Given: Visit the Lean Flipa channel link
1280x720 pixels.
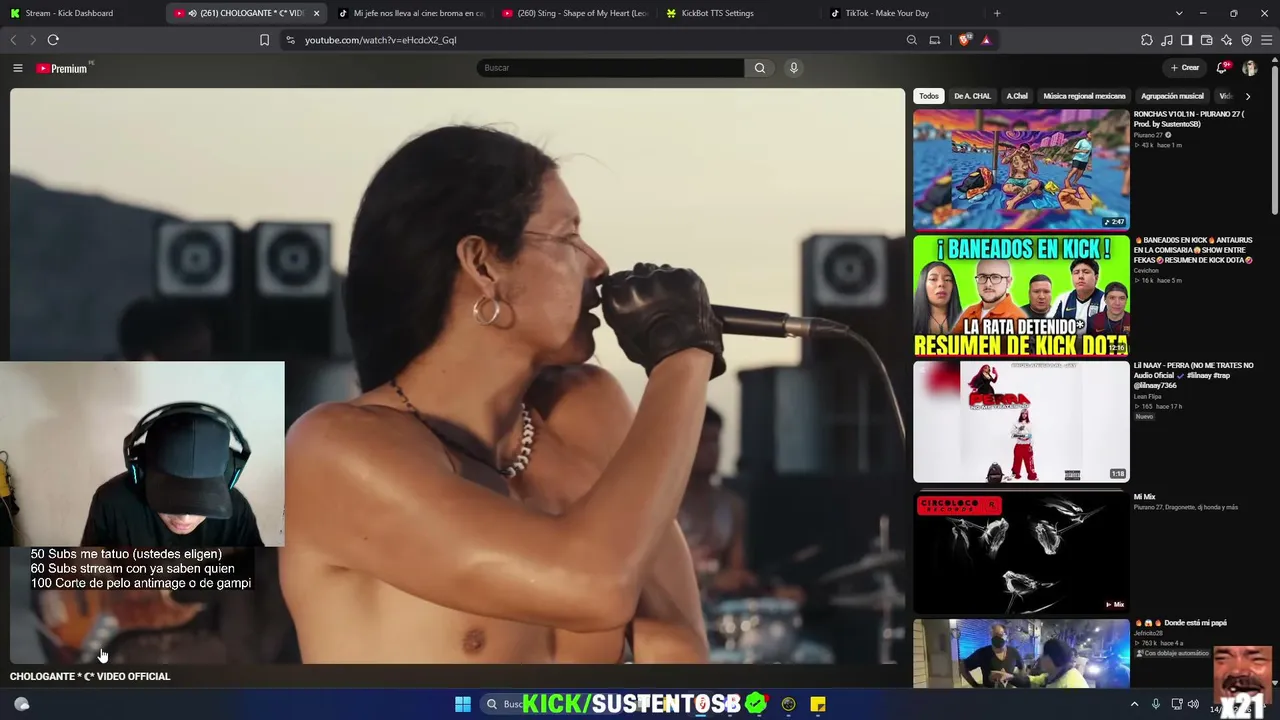Looking at the screenshot, I should point(1148,397).
